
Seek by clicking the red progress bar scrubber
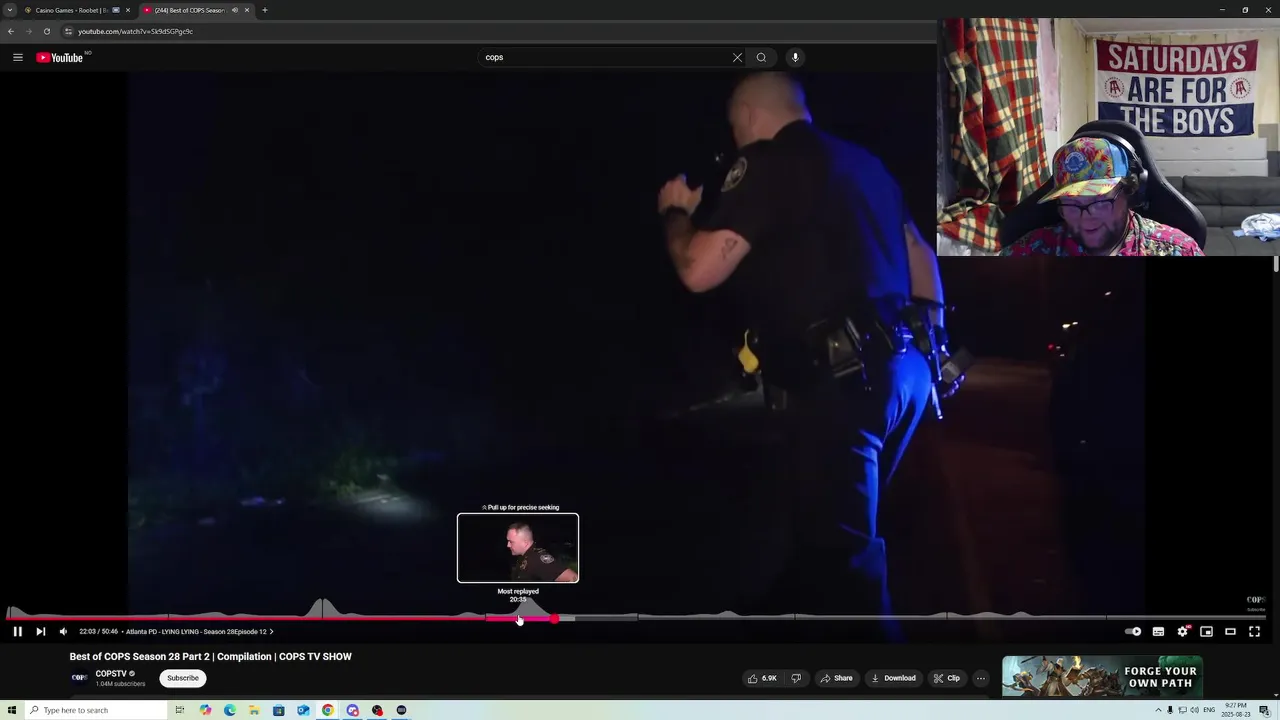coord(555,618)
